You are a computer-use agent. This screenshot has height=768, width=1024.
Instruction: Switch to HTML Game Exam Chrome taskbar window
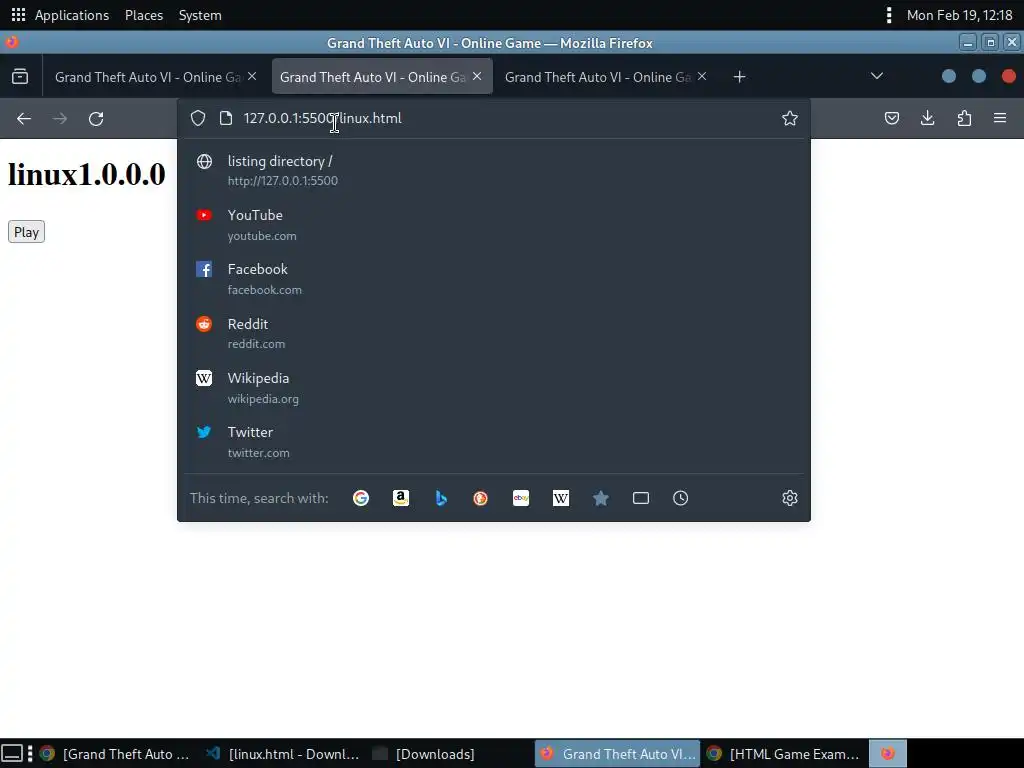tap(784, 754)
